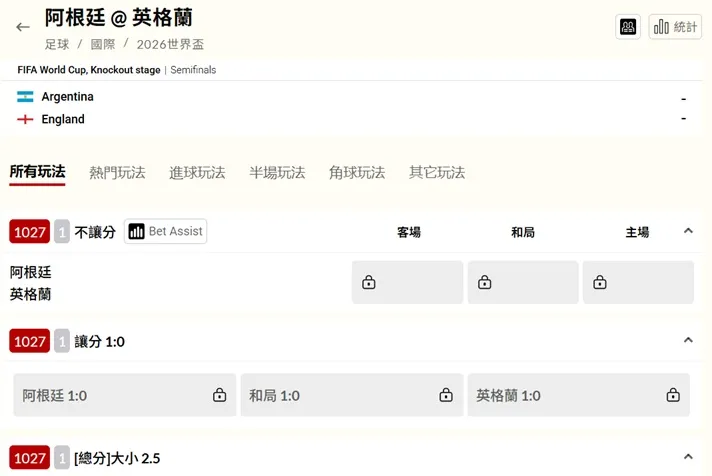
Task: Click the 1027 badge beside 不讓分
Action: pos(30,232)
